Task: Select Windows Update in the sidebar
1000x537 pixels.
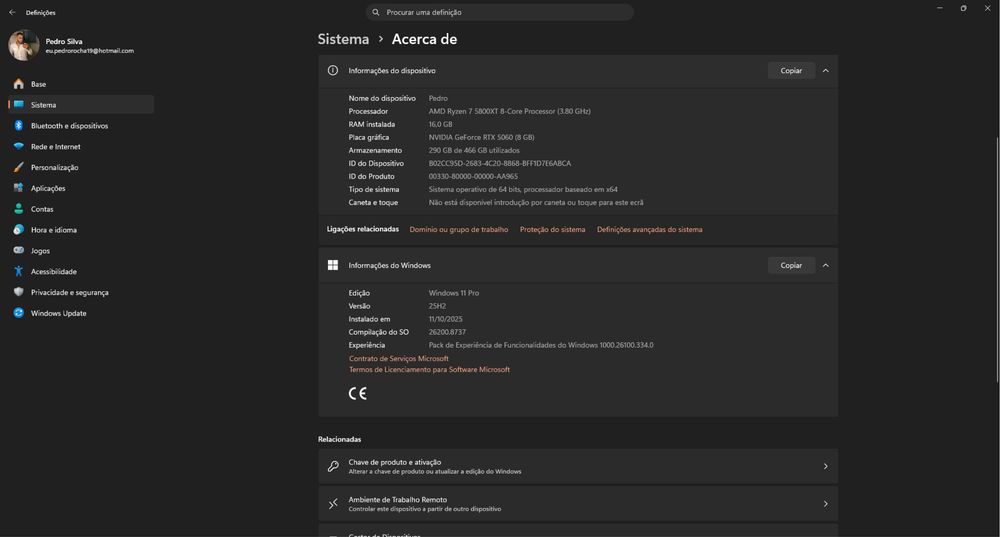Action: point(81,313)
